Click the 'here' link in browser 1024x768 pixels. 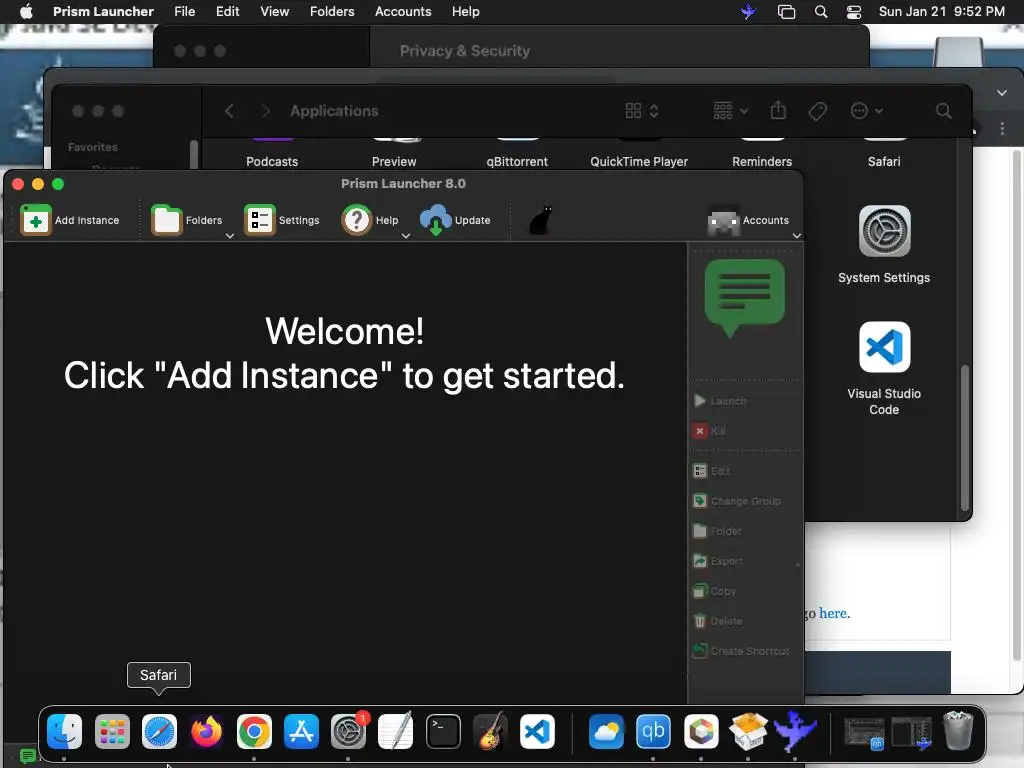tap(834, 613)
